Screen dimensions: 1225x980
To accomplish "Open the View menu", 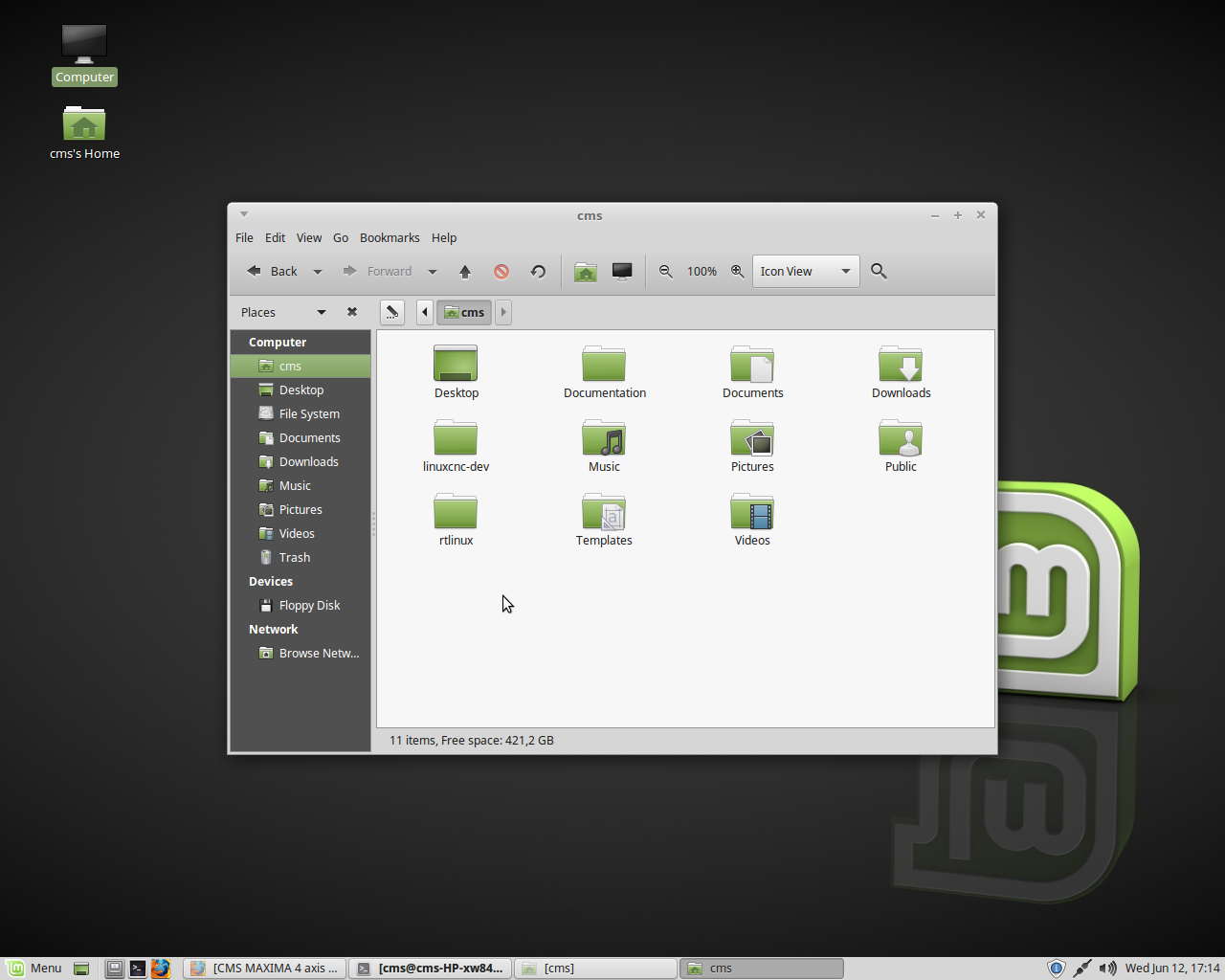I will [x=309, y=237].
